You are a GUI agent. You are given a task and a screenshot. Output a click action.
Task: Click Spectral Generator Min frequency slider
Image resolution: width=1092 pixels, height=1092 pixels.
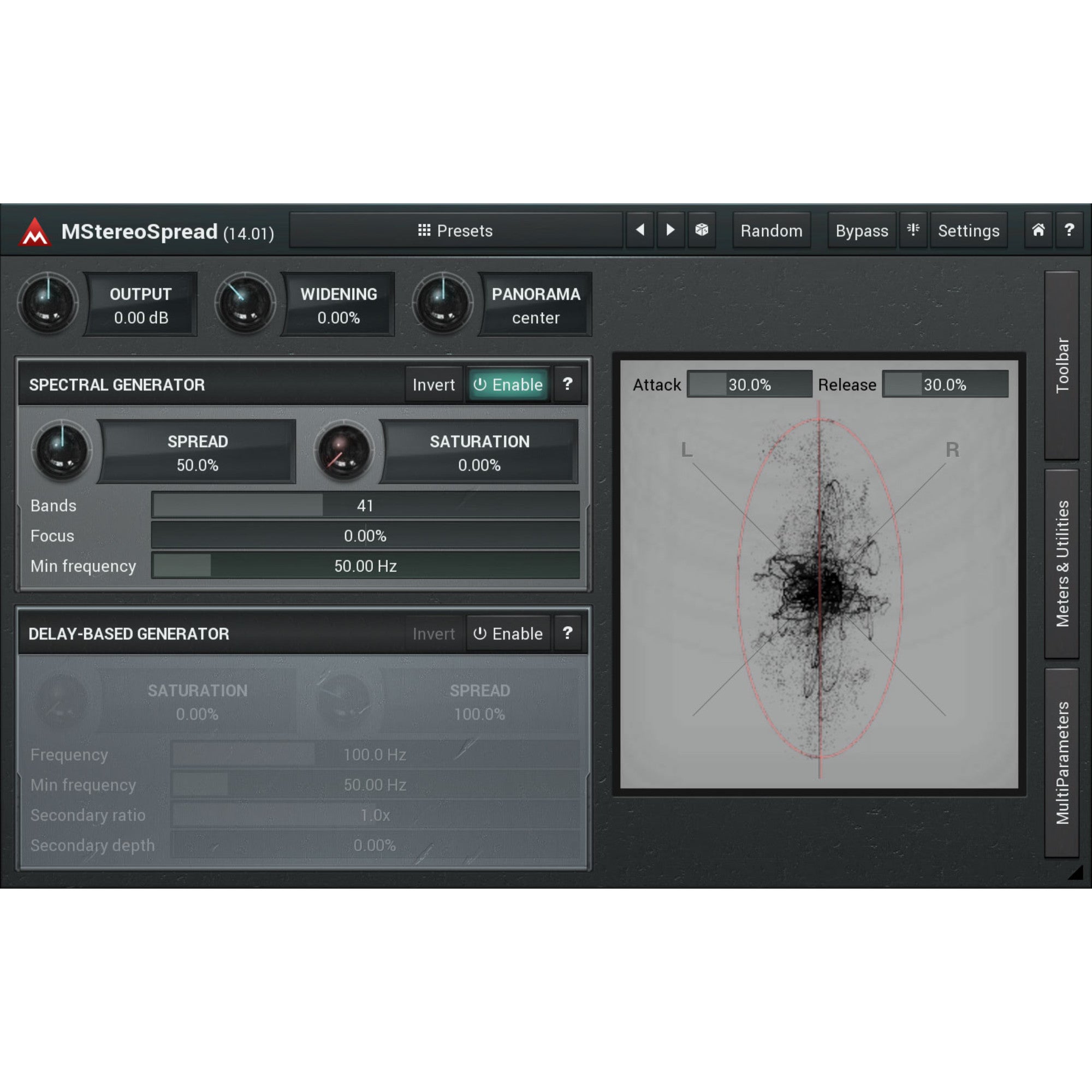[x=365, y=565]
